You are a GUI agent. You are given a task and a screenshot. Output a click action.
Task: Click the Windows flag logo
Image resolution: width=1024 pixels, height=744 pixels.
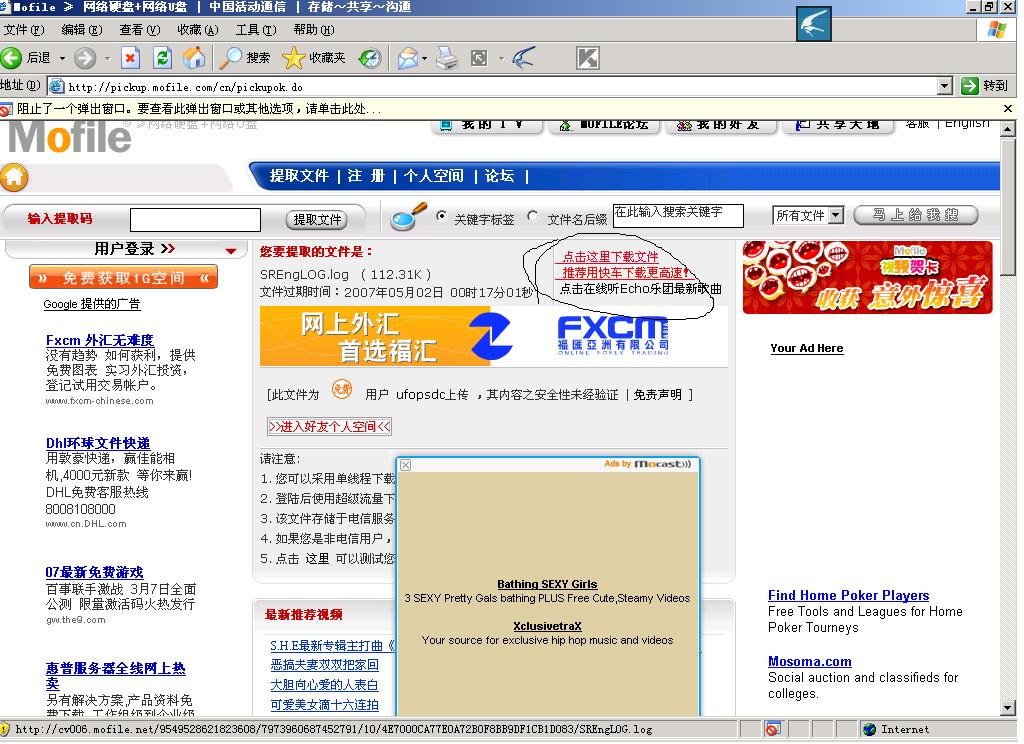pos(997,29)
